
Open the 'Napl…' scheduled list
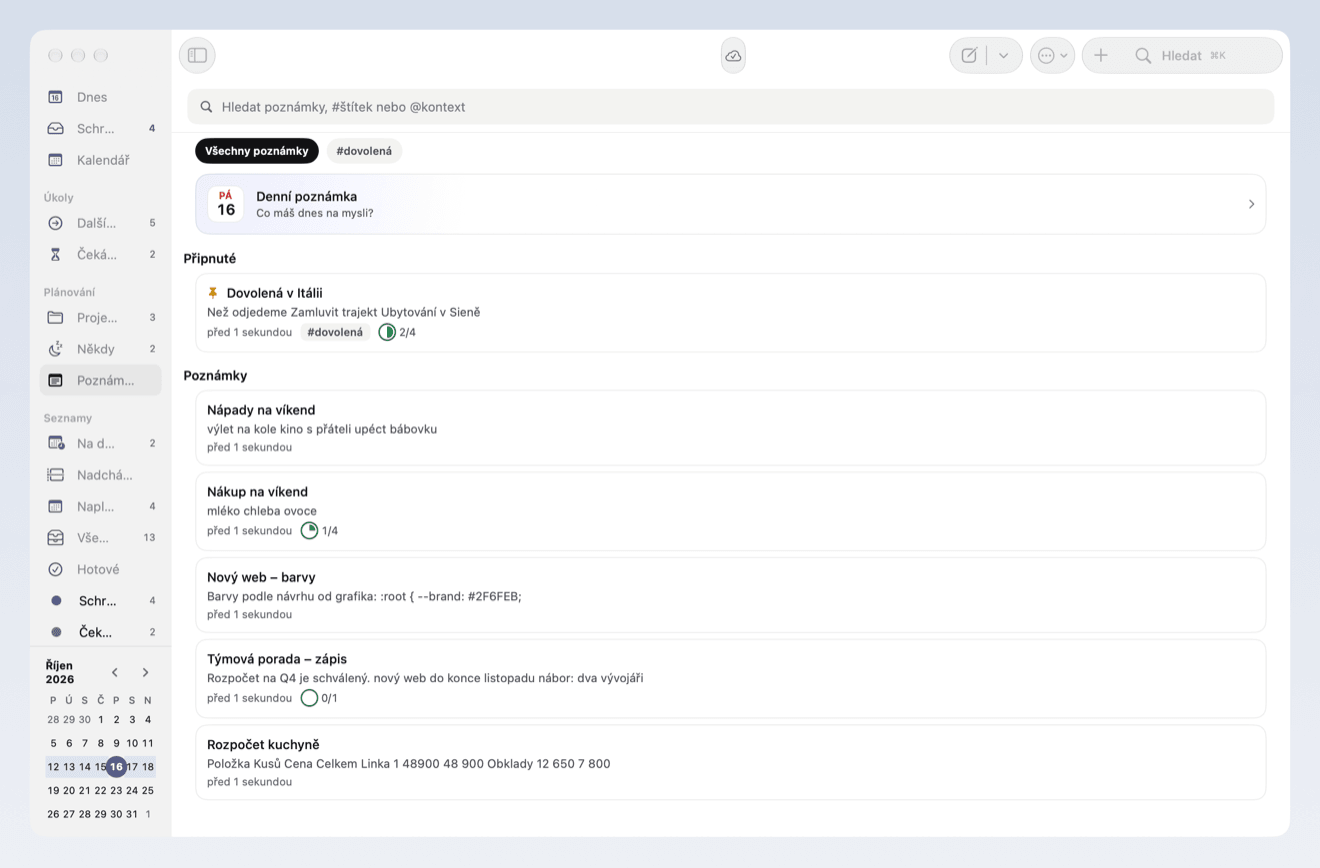click(x=100, y=506)
